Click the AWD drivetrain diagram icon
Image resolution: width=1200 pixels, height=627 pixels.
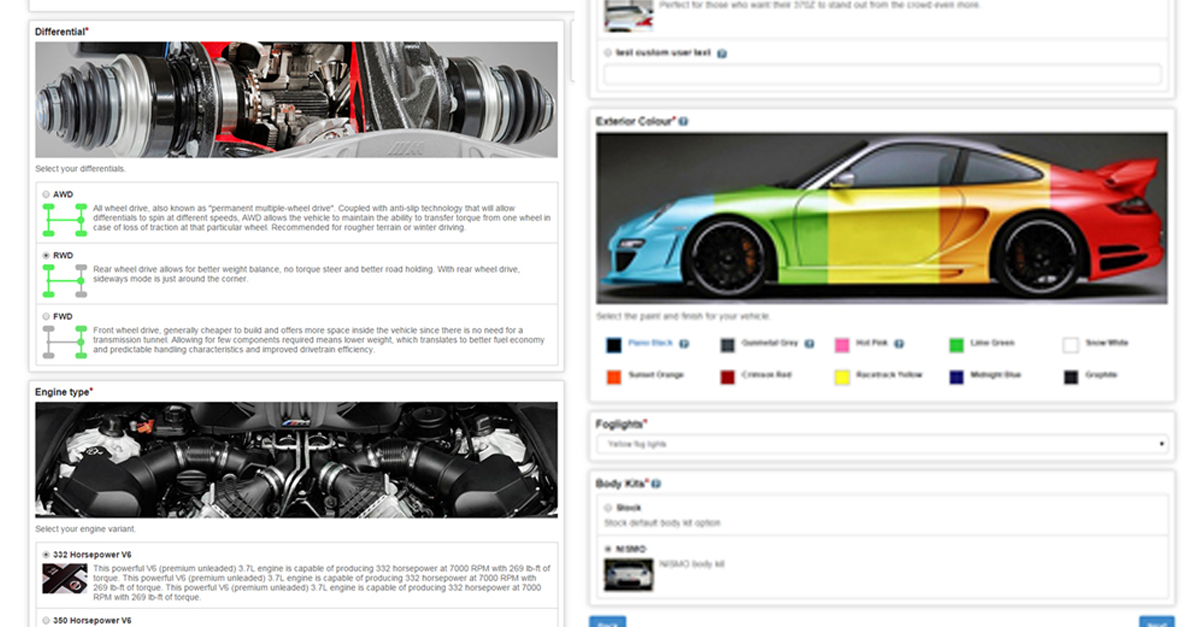point(64,219)
